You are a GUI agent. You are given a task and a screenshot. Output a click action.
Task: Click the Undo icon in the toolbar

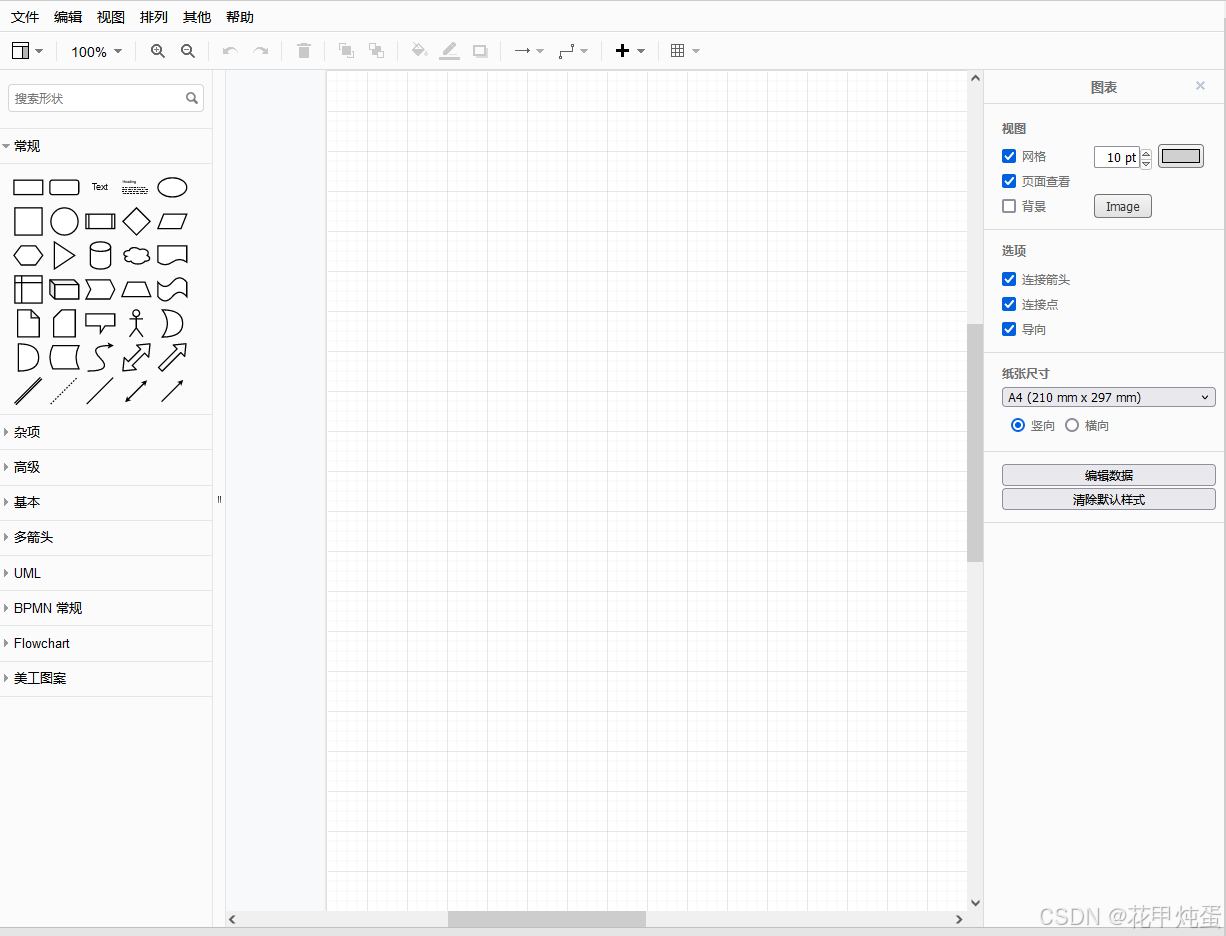click(230, 50)
